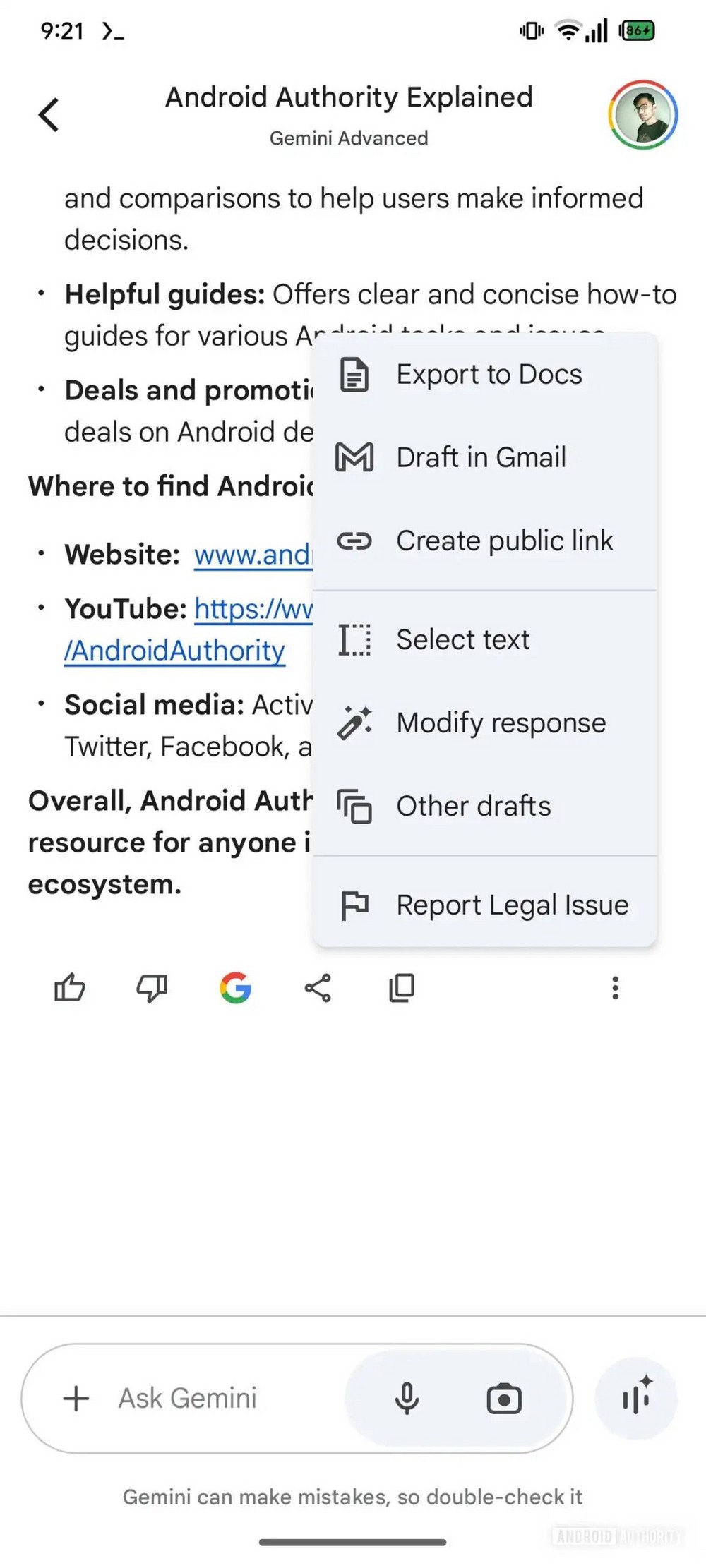Tap the back arrow
Image resolution: width=706 pixels, height=1568 pixels.
pos(49,114)
